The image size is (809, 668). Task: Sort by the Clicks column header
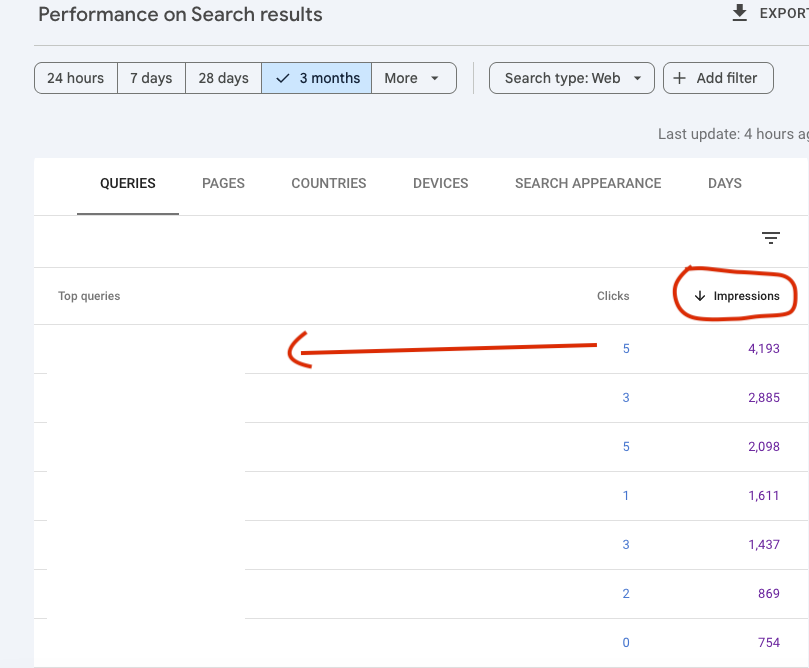(613, 296)
